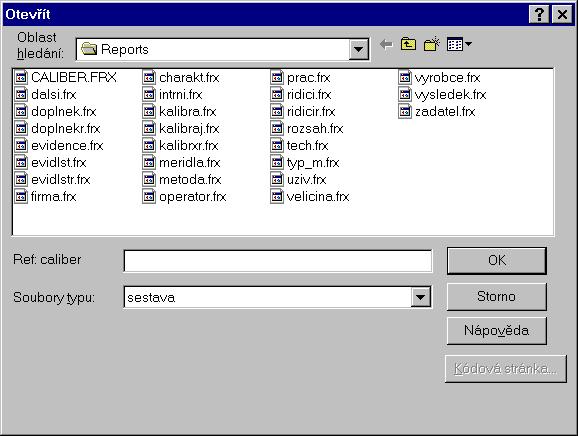
Task: Select the file name kalibra.frx
Action: click(188, 111)
